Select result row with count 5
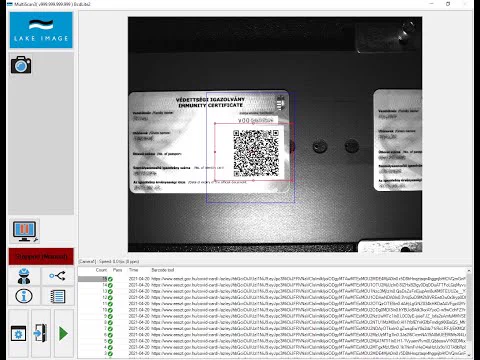 coord(272,341)
